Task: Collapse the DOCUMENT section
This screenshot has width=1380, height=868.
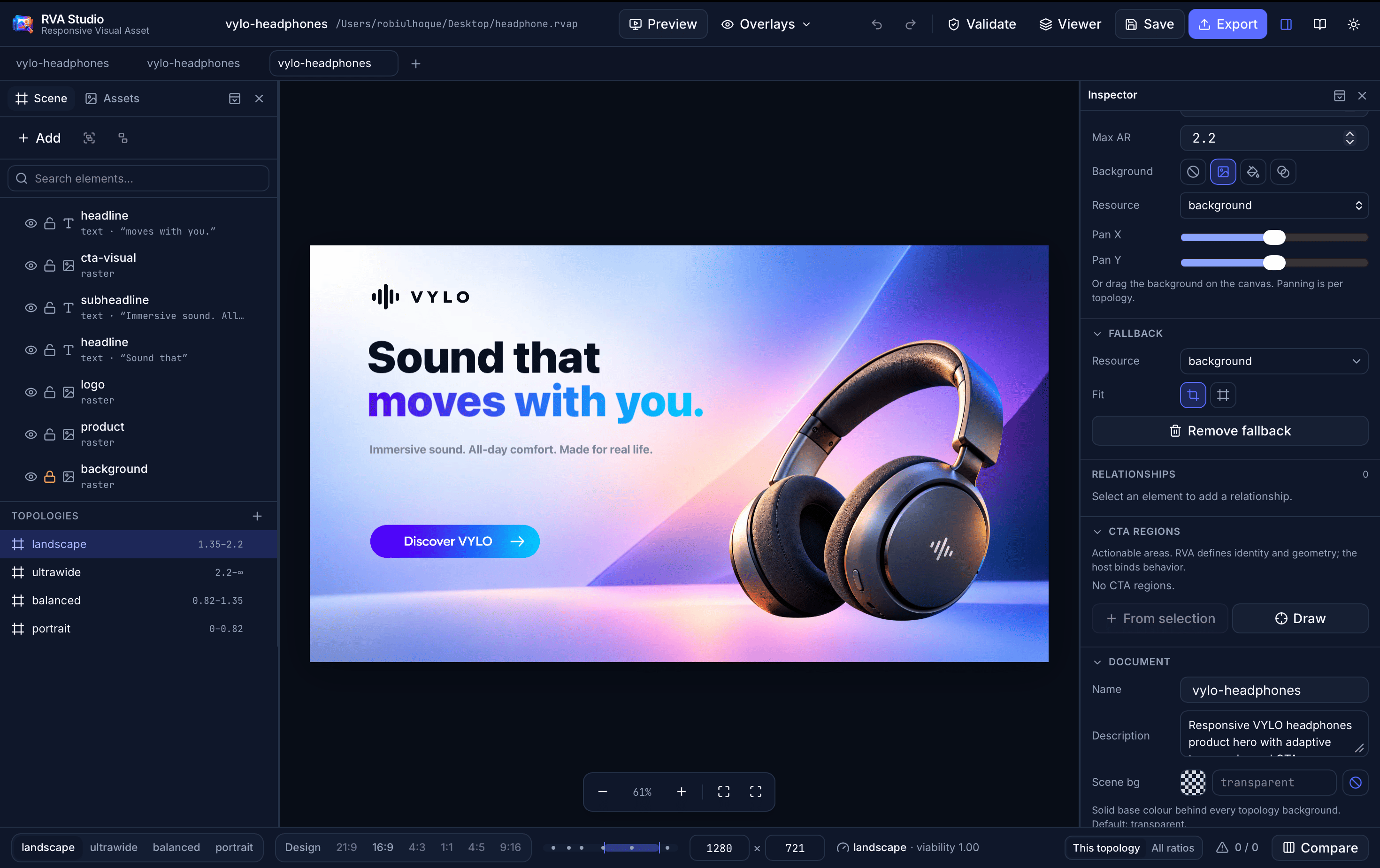Action: (1097, 662)
